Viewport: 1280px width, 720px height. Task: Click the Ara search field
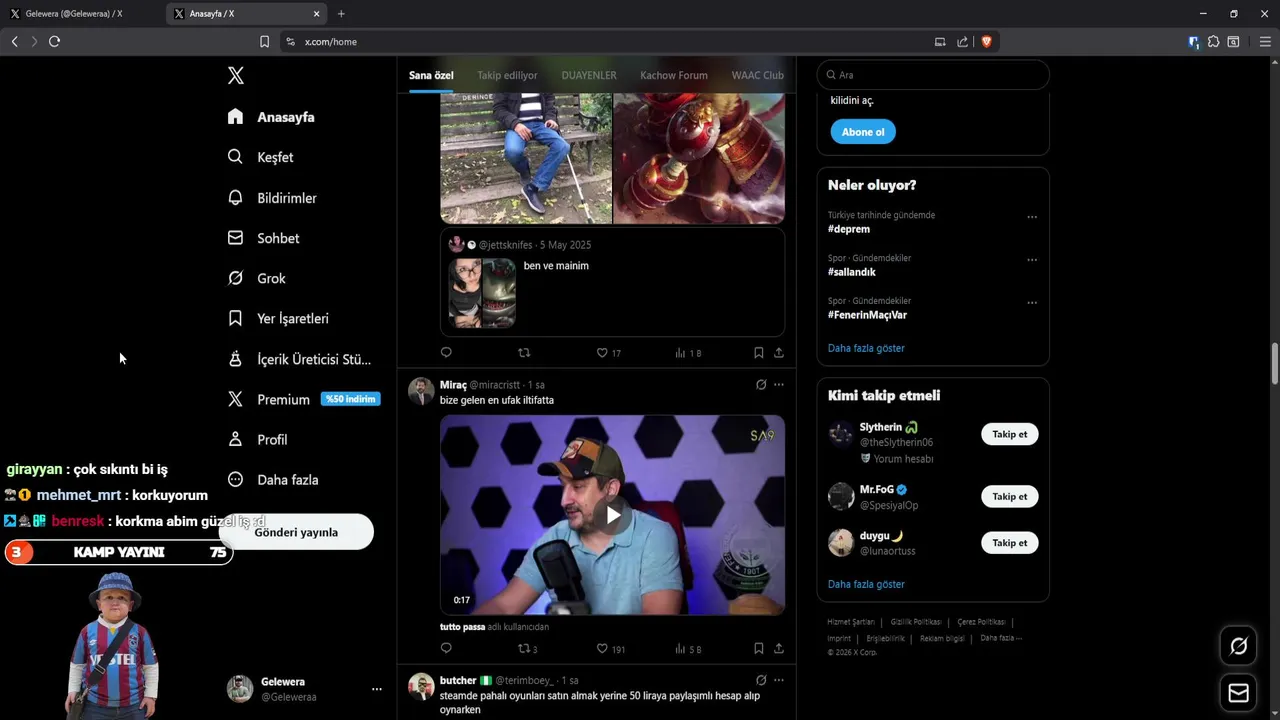[x=933, y=75]
